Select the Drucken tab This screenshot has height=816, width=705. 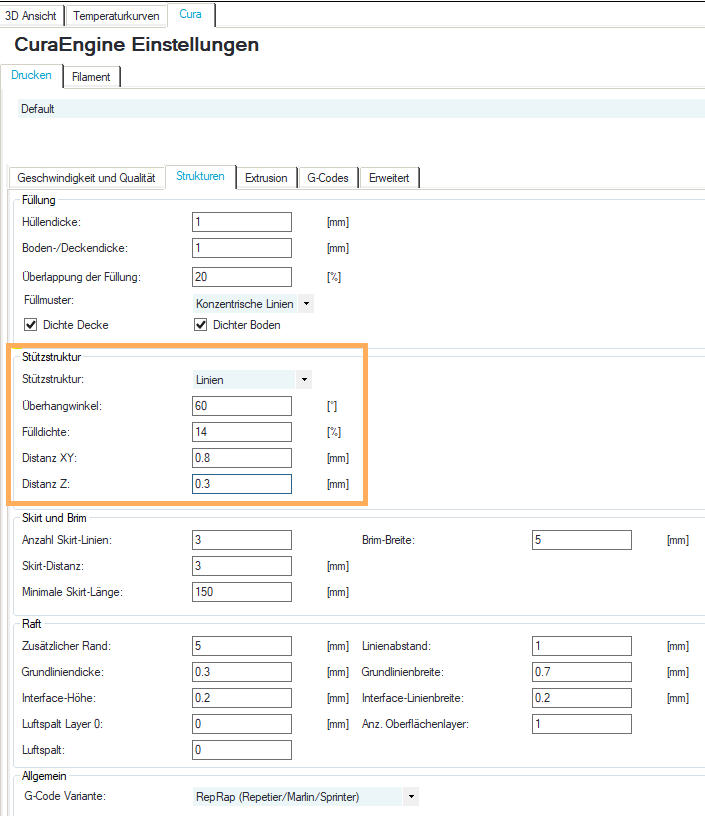pos(31,75)
